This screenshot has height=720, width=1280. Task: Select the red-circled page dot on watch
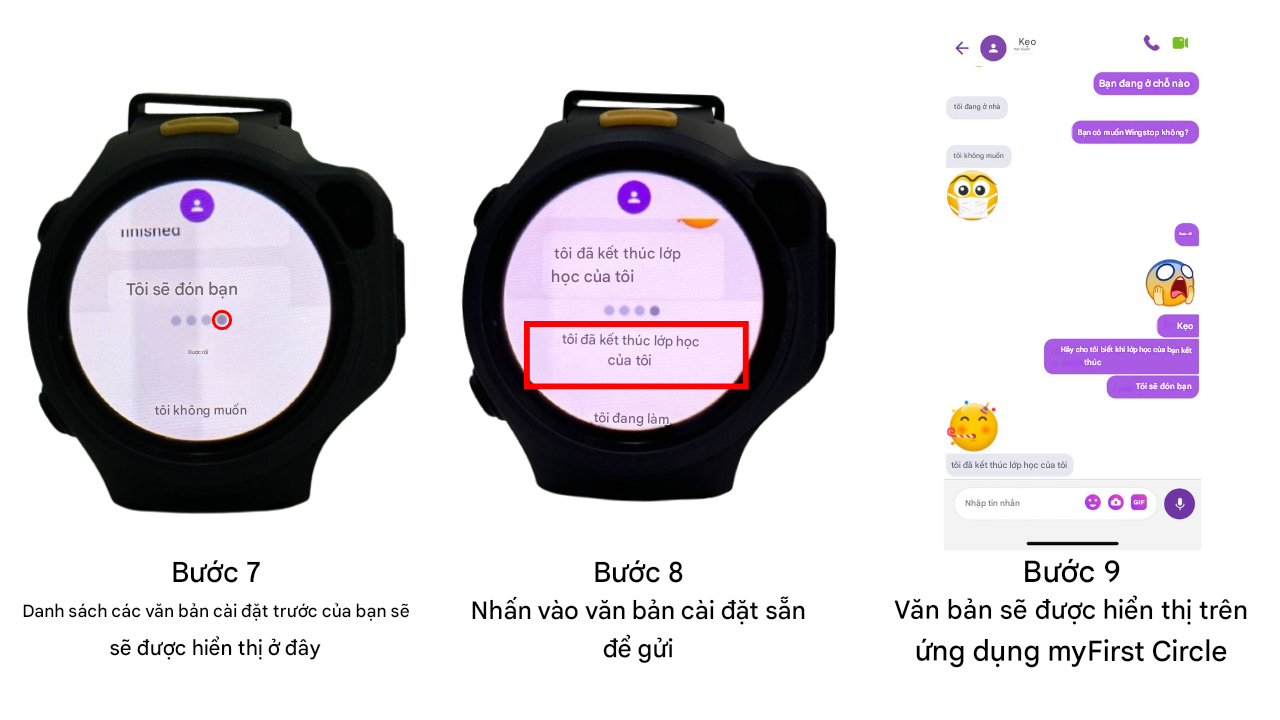222,320
